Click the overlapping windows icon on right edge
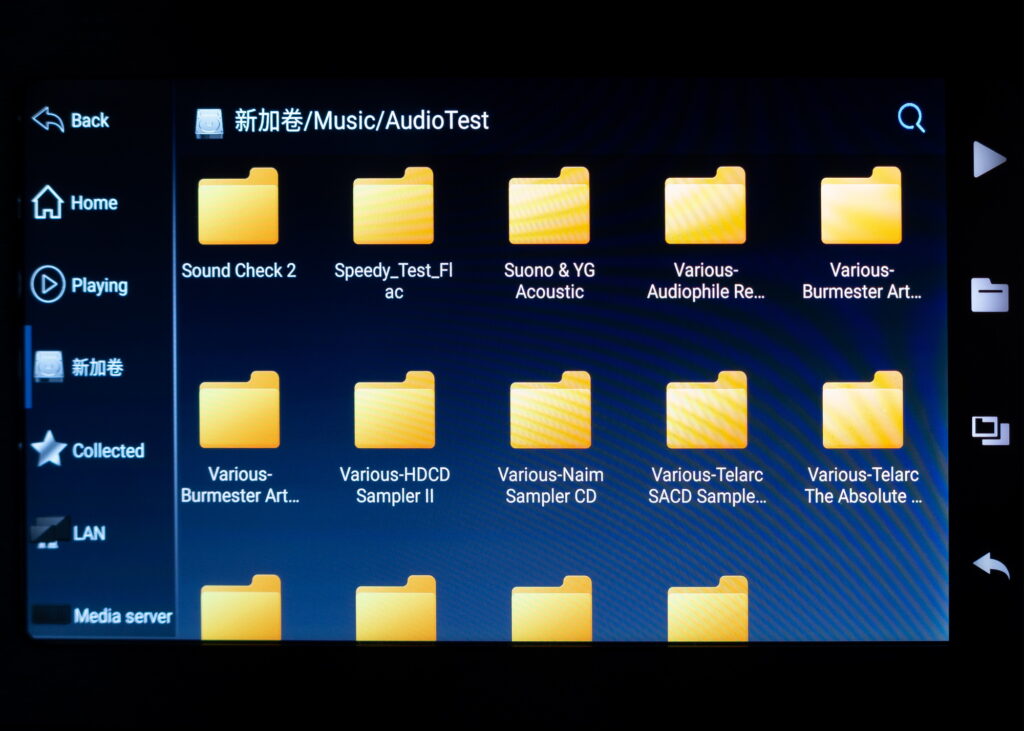Viewport: 1024px width, 731px height. (990, 430)
